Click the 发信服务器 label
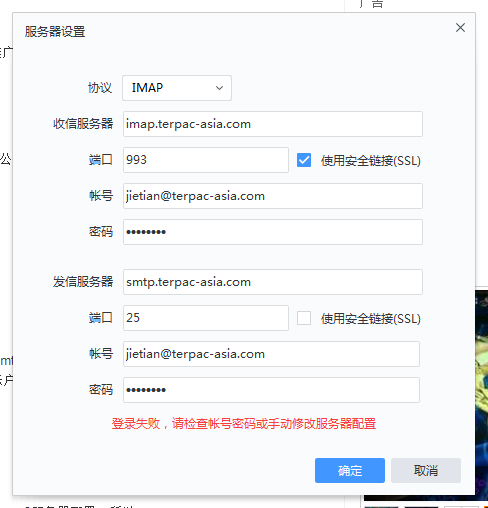This screenshot has height=508, width=488. coord(83,282)
